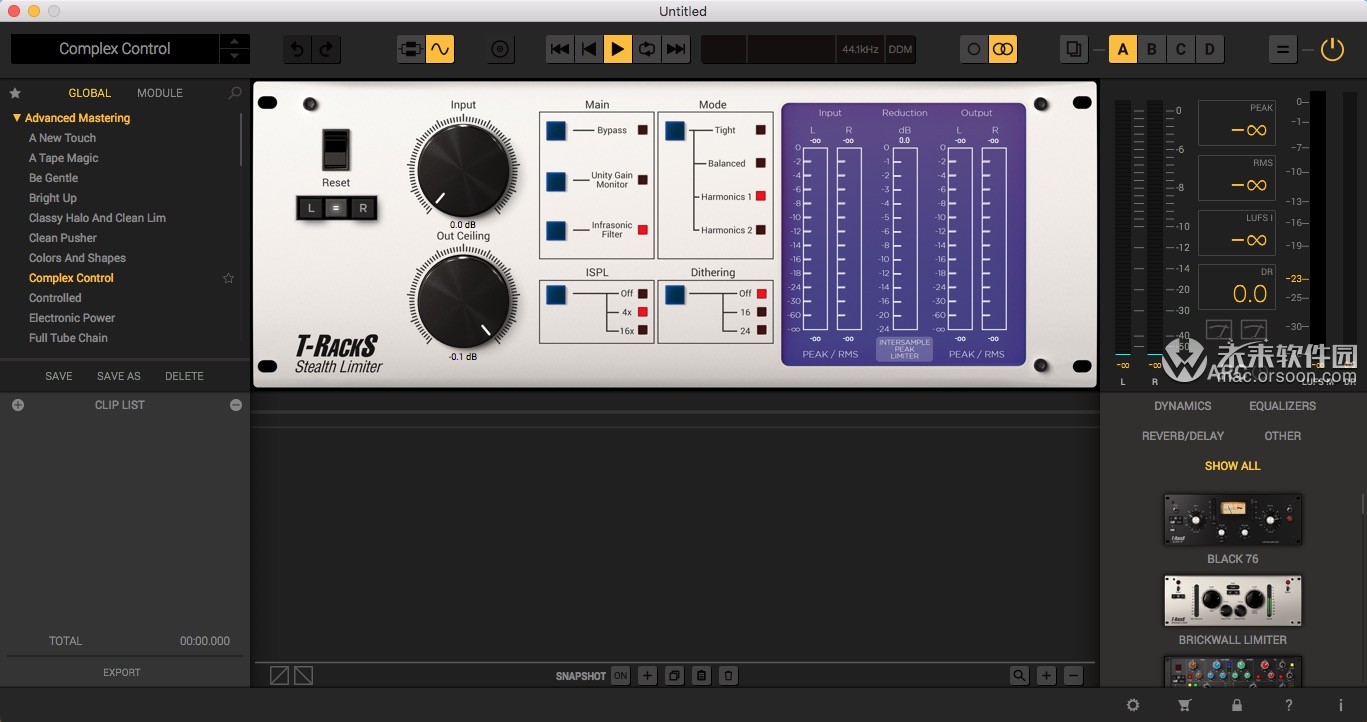Duplicate snapshot using the copy icon

pos(674,676)
